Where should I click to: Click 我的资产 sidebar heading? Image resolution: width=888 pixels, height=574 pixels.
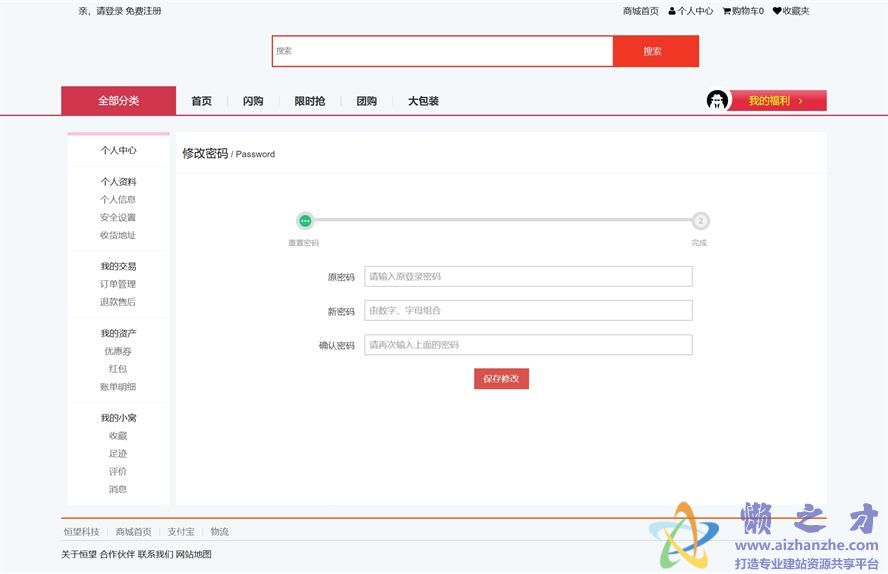point(118,333)
